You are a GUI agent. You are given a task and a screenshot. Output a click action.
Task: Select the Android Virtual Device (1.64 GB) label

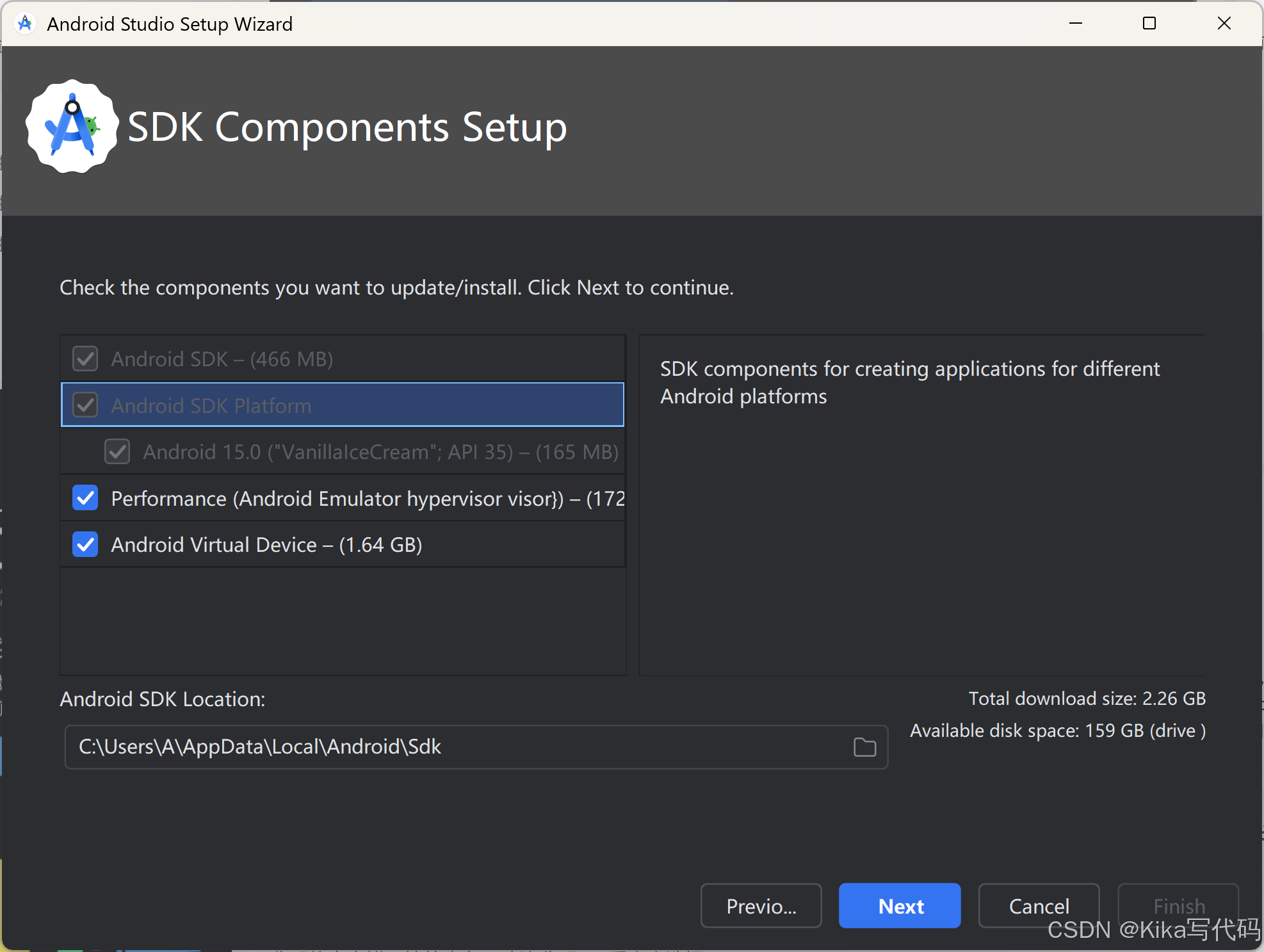(266, 545)
